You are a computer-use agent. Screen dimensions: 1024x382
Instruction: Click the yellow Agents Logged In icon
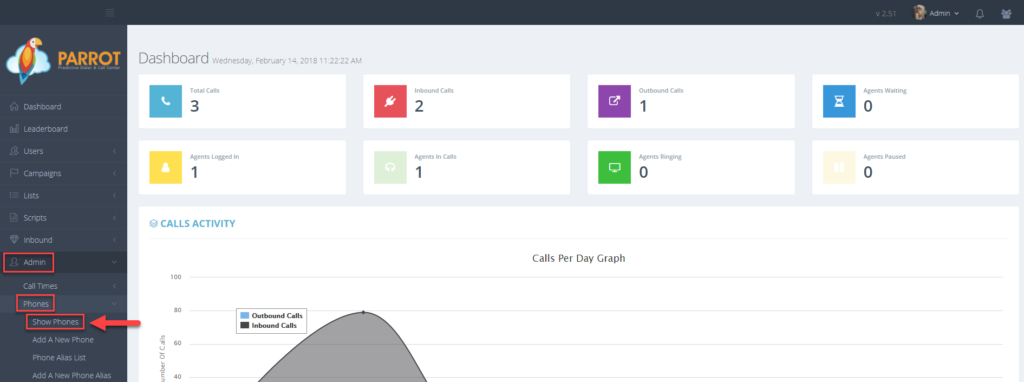coord(166,167)
